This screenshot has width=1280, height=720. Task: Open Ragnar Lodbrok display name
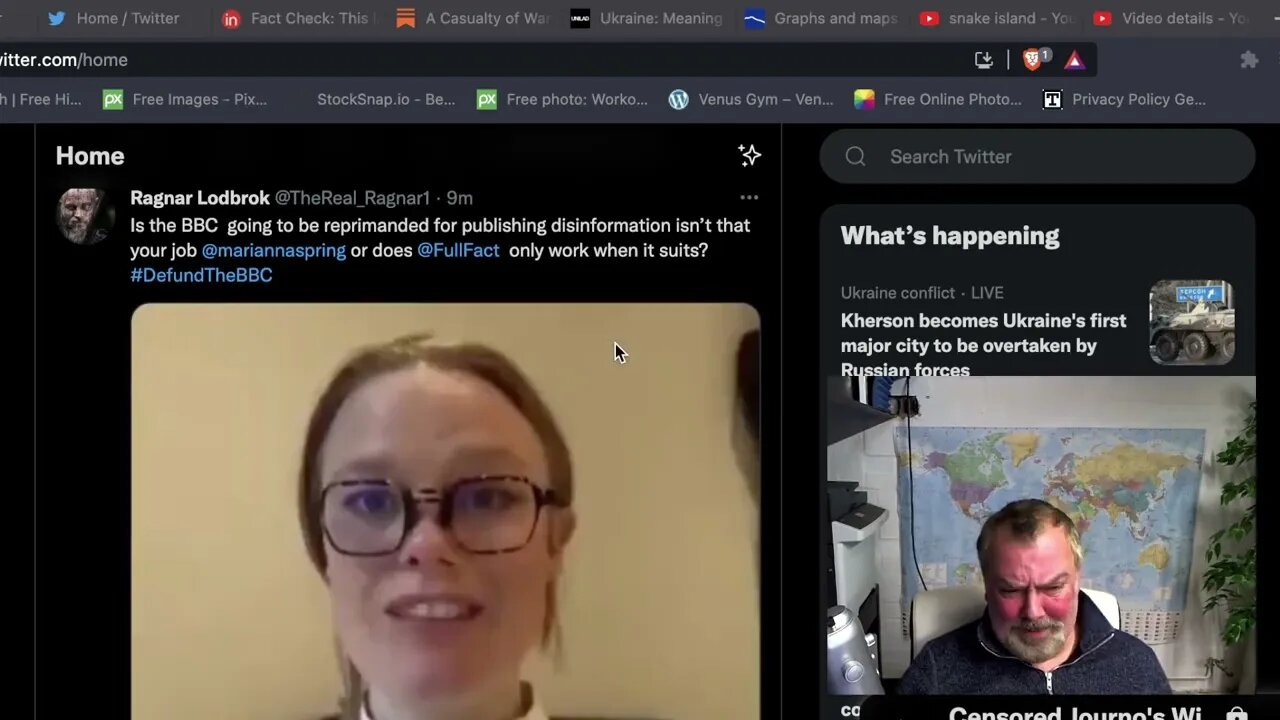[200, 198]
